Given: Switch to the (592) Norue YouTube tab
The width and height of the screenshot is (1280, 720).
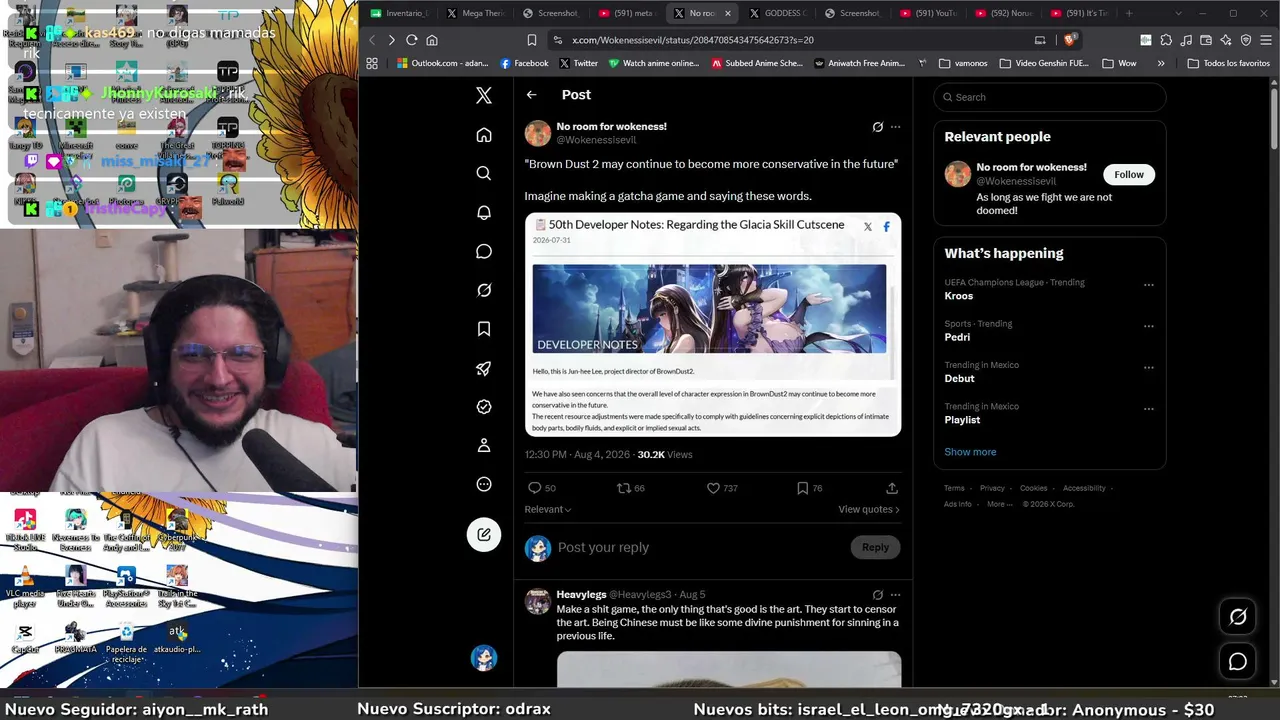Looking at the screenshot, I should [x=1005, y=13].
